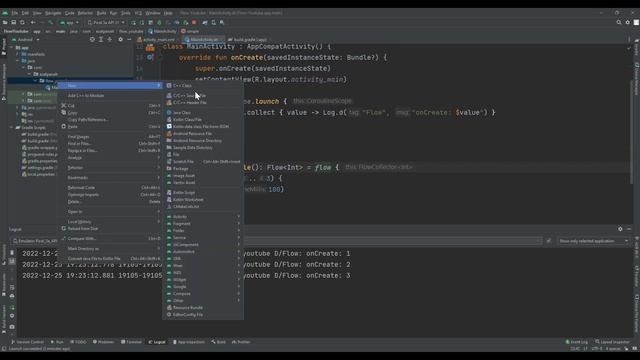Click Compare With entry
Image resolution: width=640 pixels, height=360 pixels.
(x=109, y=239)
